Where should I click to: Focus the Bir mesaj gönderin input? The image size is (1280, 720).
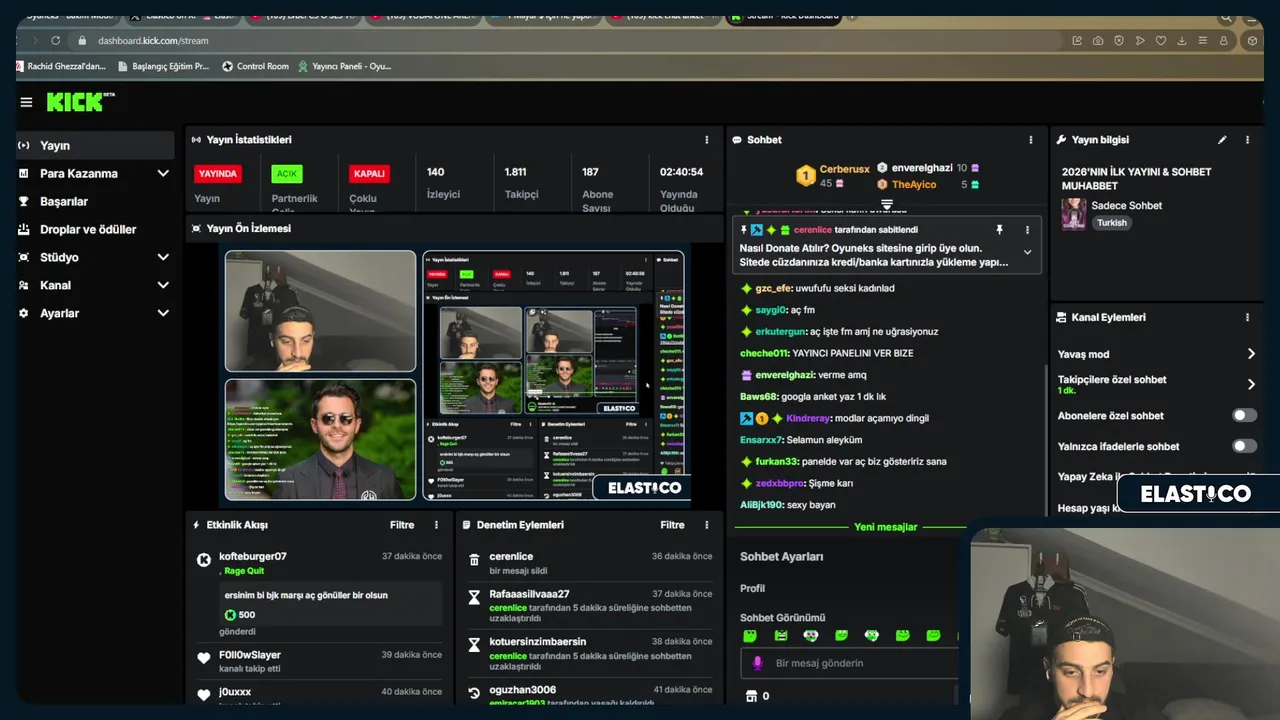coord(849,663)
